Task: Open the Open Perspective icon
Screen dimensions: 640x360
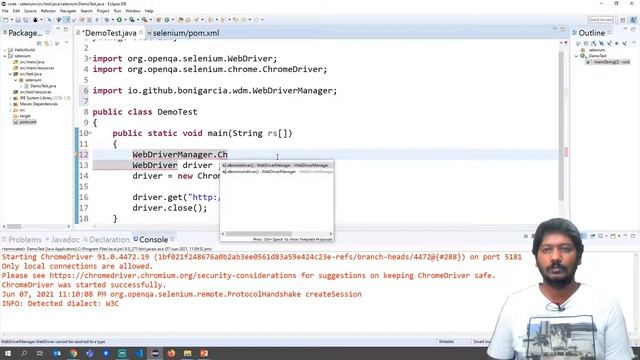Action: click(x=623, y=20)
